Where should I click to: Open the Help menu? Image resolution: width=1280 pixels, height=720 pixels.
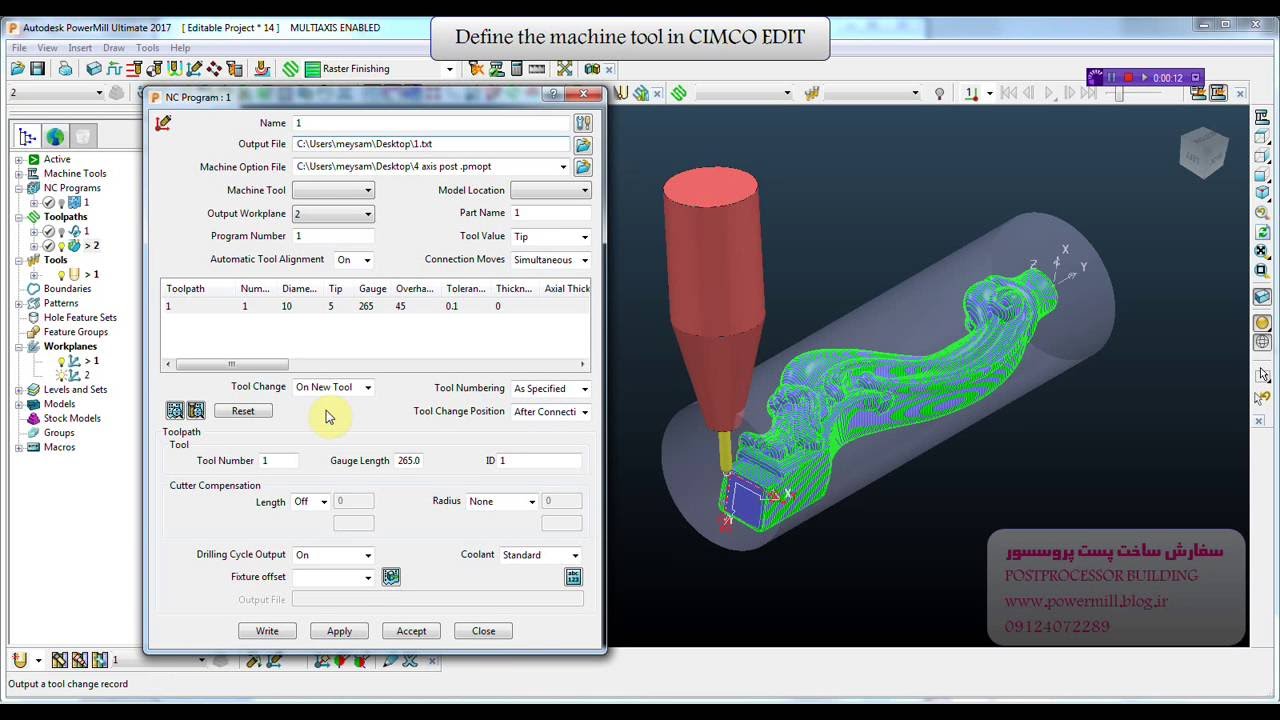tap(180, 48)
